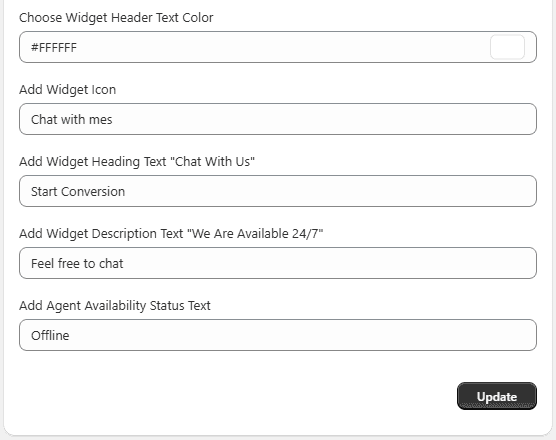Click the quoted "We Are Available 24/7" text
The image size is (556, 440).
[255, 234]
